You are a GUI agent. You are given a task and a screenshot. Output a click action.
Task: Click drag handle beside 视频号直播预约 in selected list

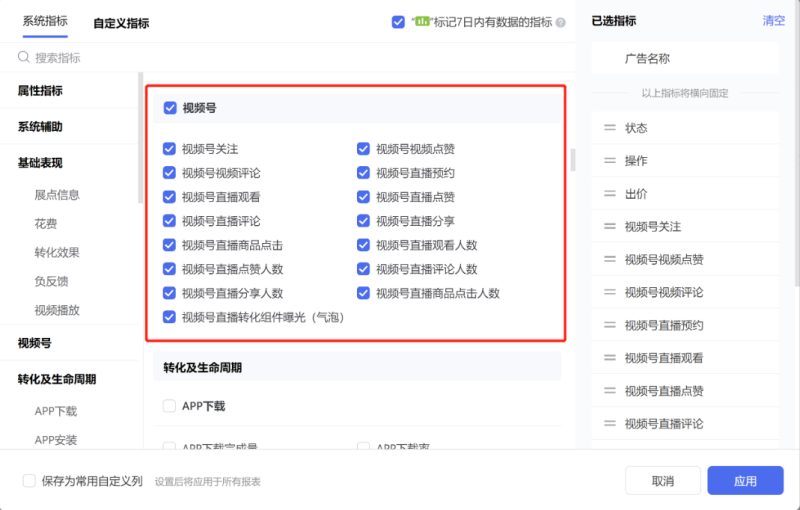[610, 325]
